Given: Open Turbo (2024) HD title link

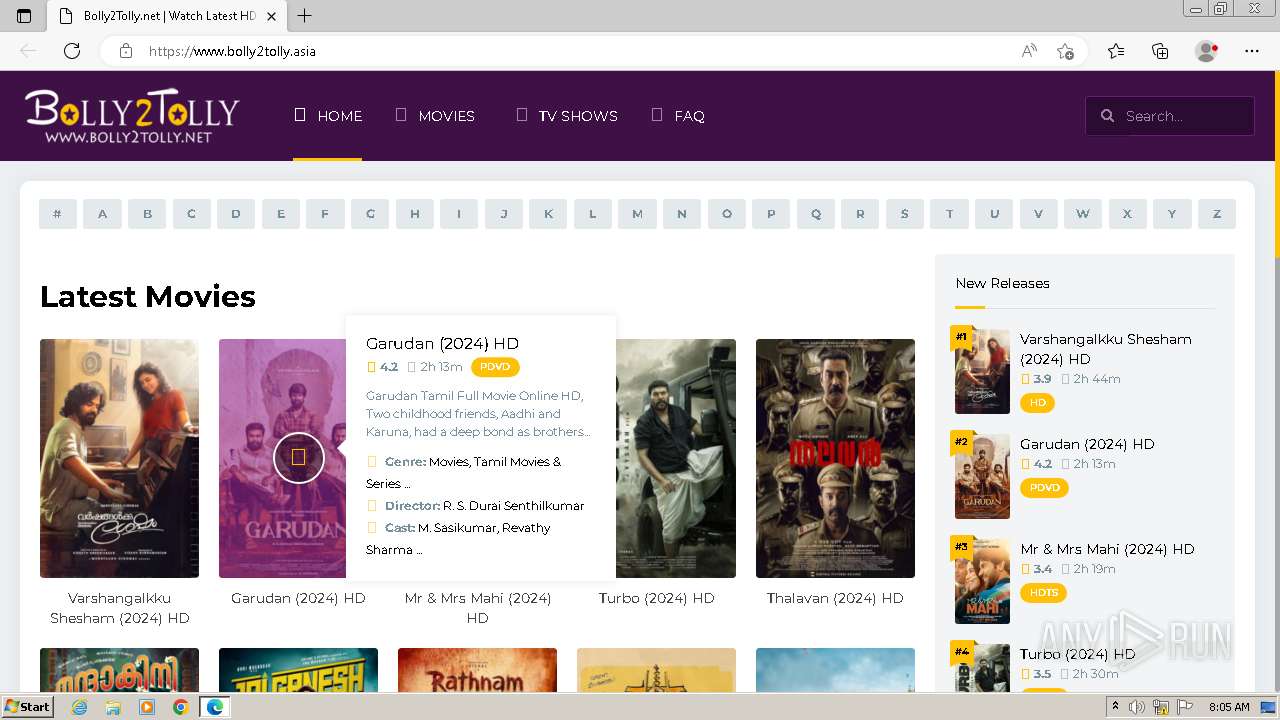Looking at the screenshot, I should coord(657,598).
